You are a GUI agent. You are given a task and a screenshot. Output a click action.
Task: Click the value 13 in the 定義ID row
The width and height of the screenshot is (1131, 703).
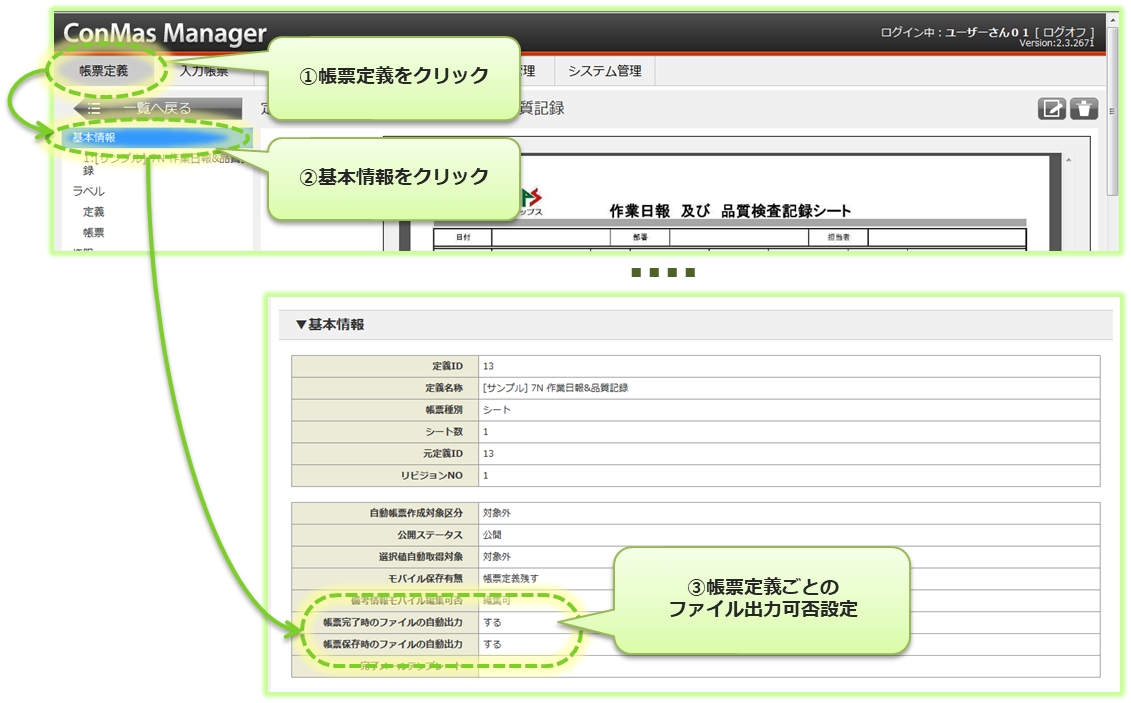pos(488,366)
